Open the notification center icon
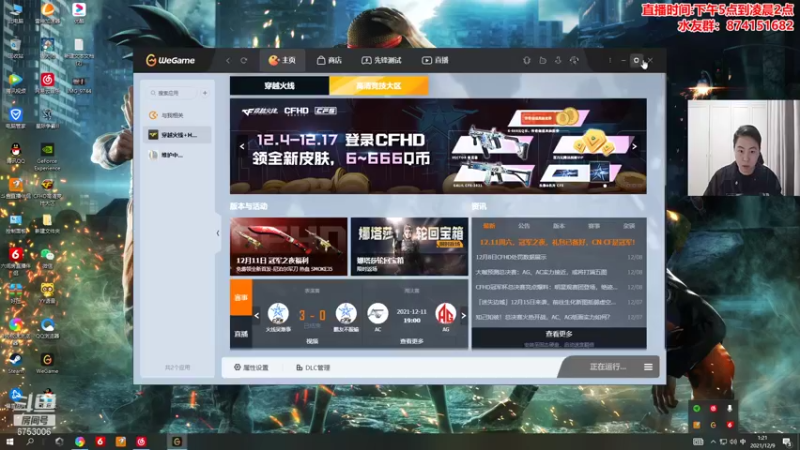 (787, 442)
